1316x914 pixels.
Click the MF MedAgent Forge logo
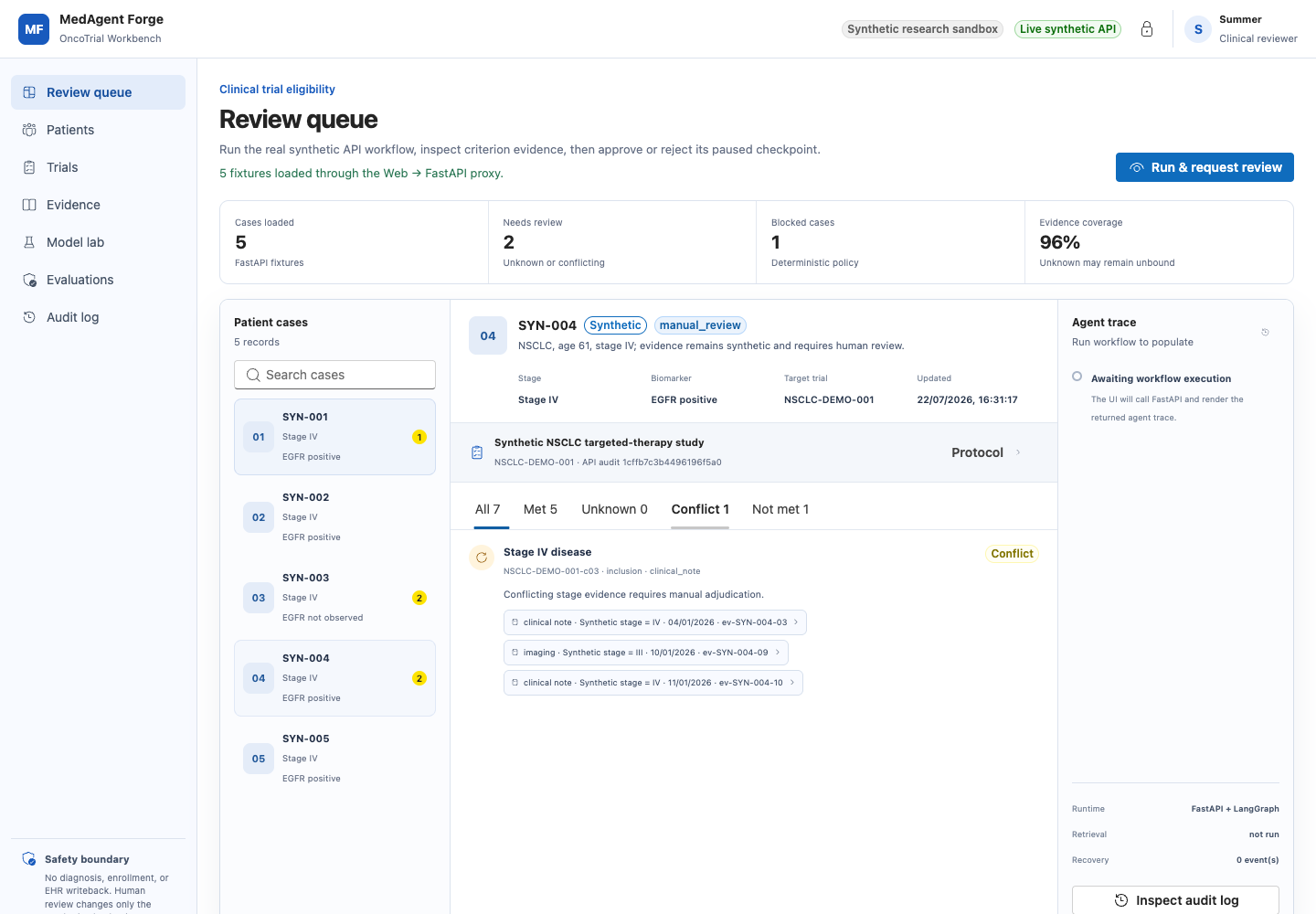[34, 29]
